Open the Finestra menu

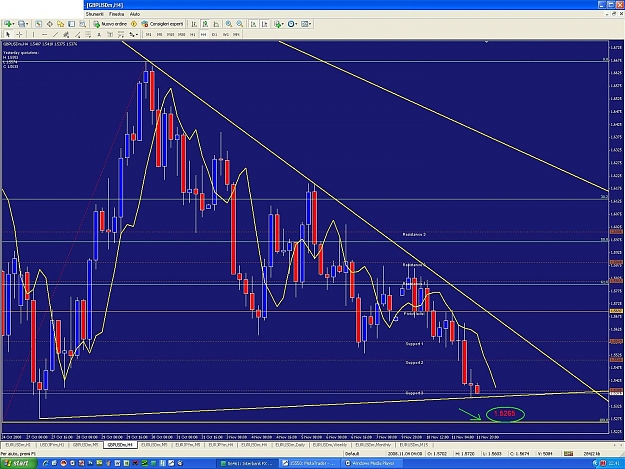point(116,14)
